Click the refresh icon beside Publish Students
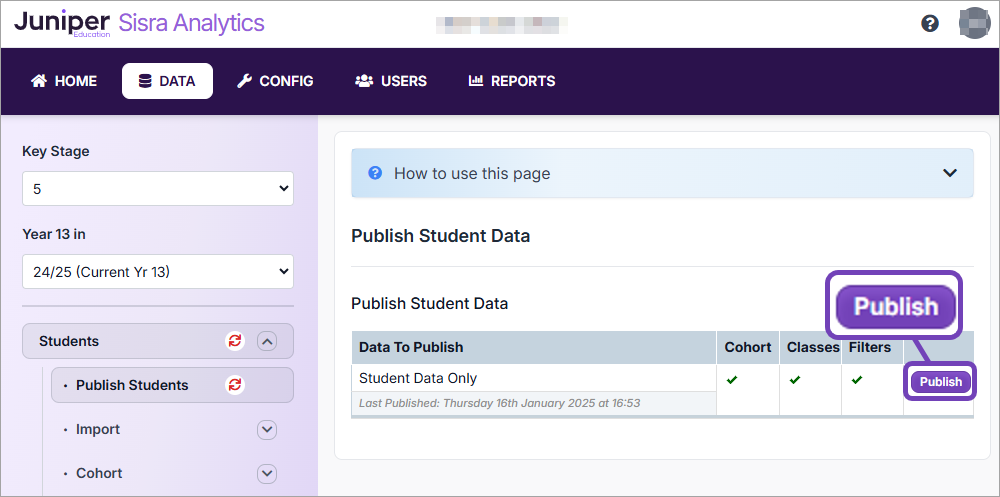This screenshot has width=1000, height=497. pyautogui.click(x=235, y=385)
